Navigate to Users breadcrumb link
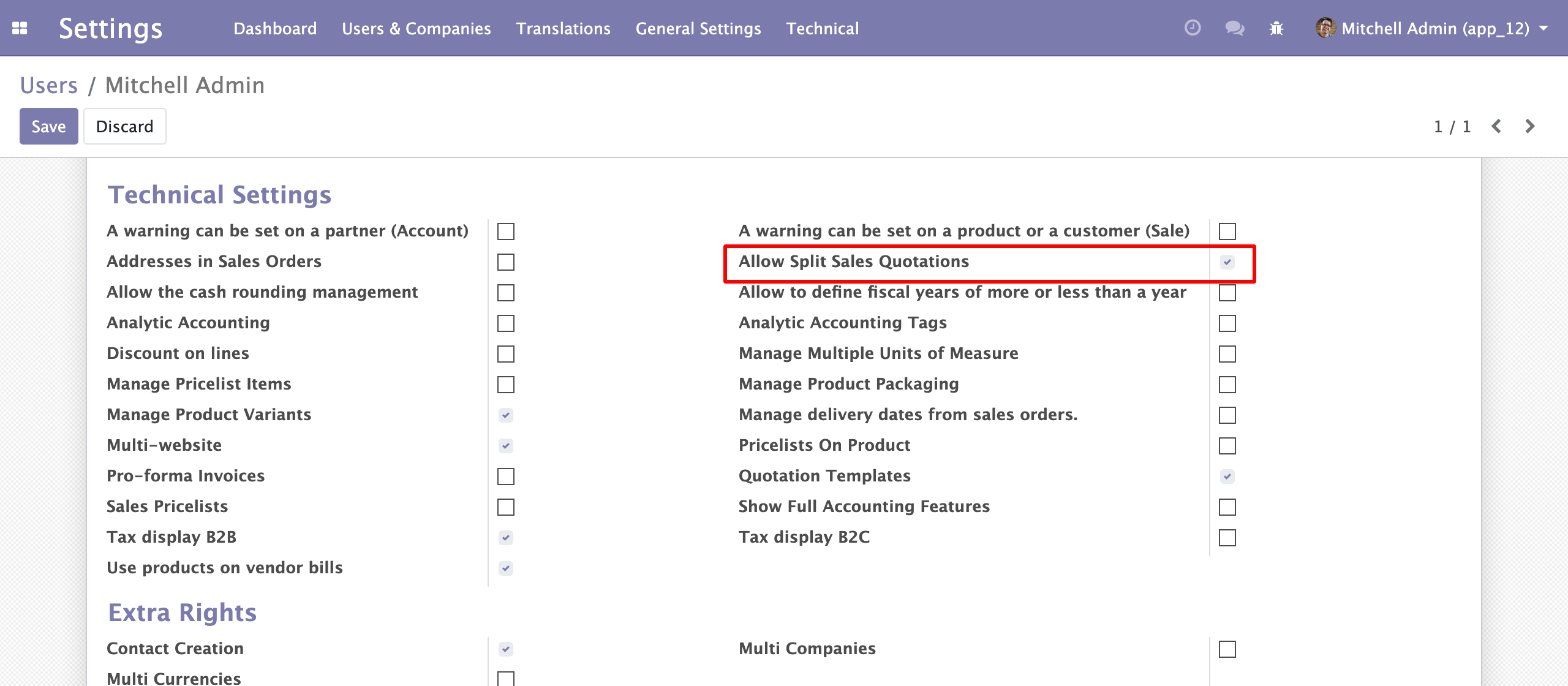 [49, 85]
